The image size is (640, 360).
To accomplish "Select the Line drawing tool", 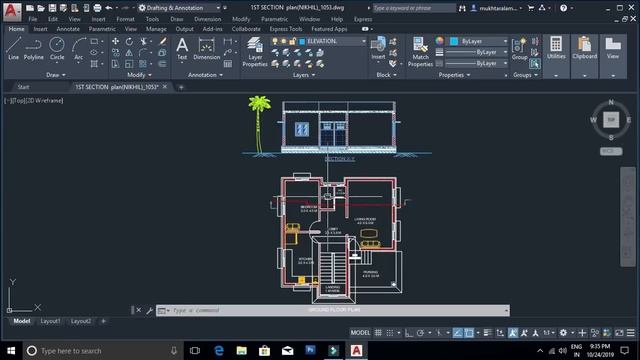I will tap(13, 48).
